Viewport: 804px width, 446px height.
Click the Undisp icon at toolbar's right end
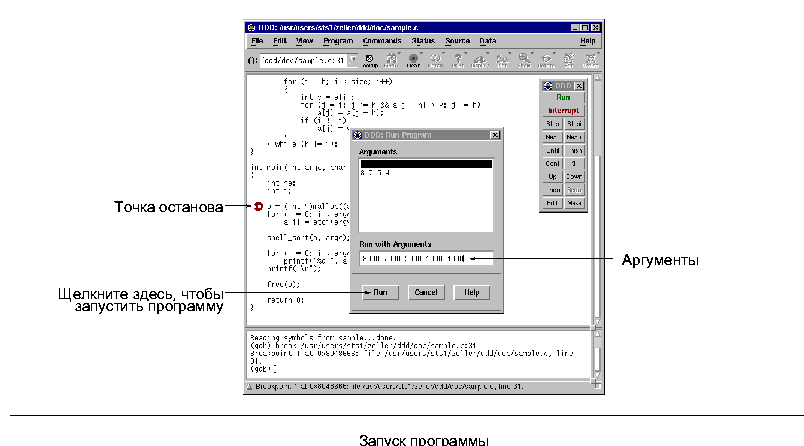[x=590, y=60]
